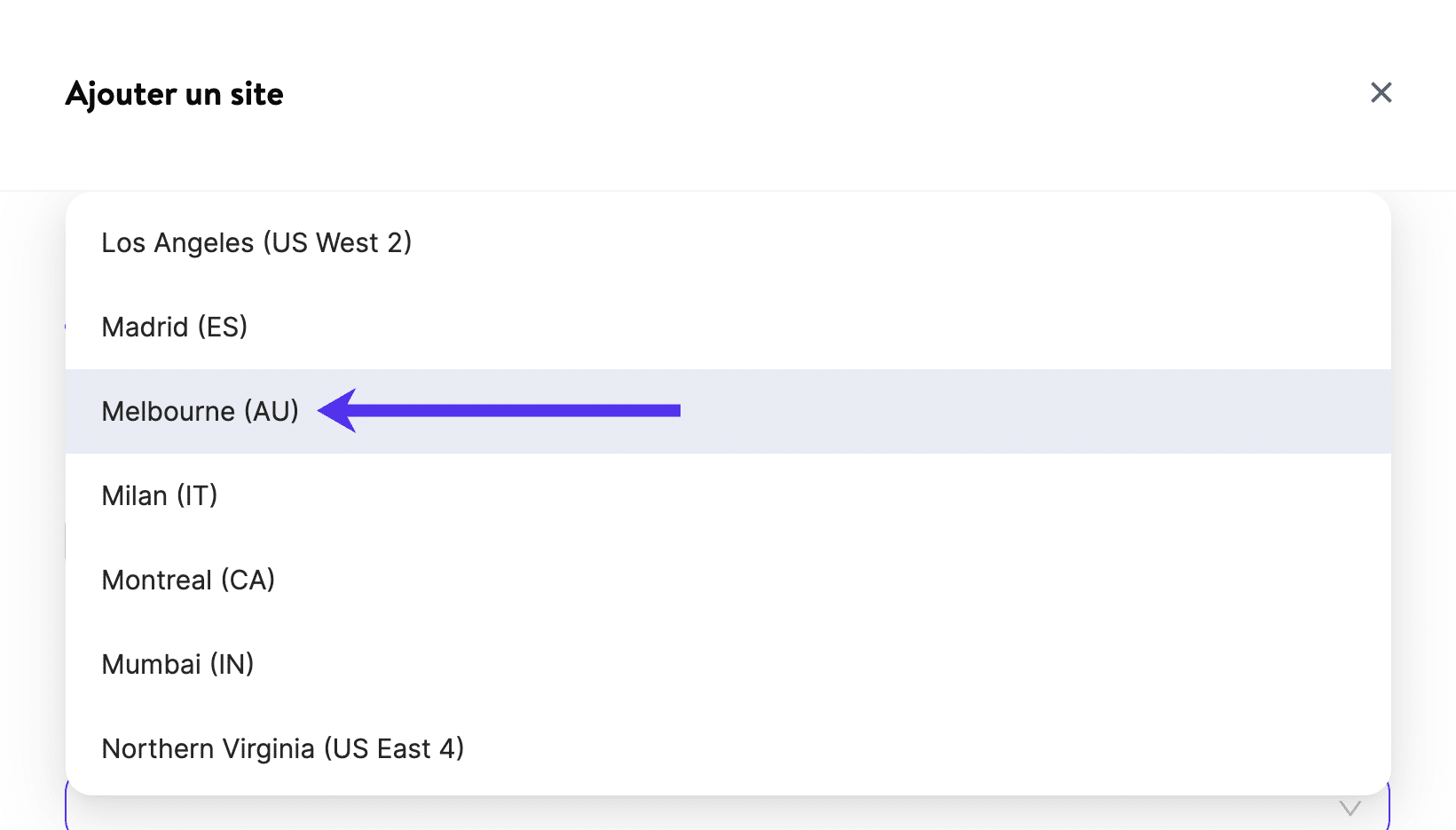The width and height of the screenshot is (1456, 830).
Task: Select Milan (IT) data center
Action: coord(160,495)
